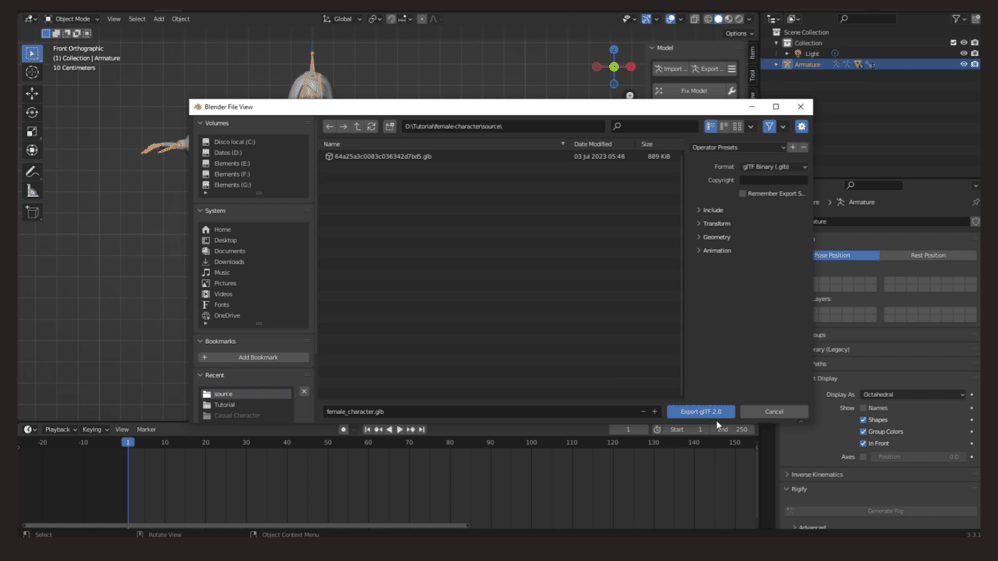The width and height of the screenshot is (998, 561).
Task: Go back to previous folder
Action: [x=329, y=126]
